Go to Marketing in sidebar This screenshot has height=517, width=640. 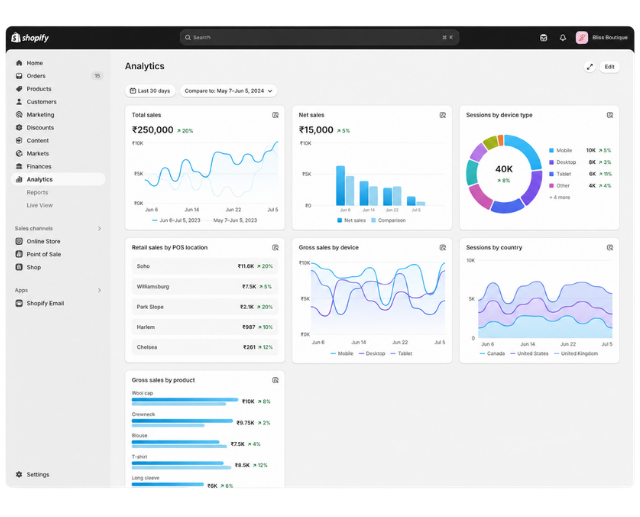(40, 115)
